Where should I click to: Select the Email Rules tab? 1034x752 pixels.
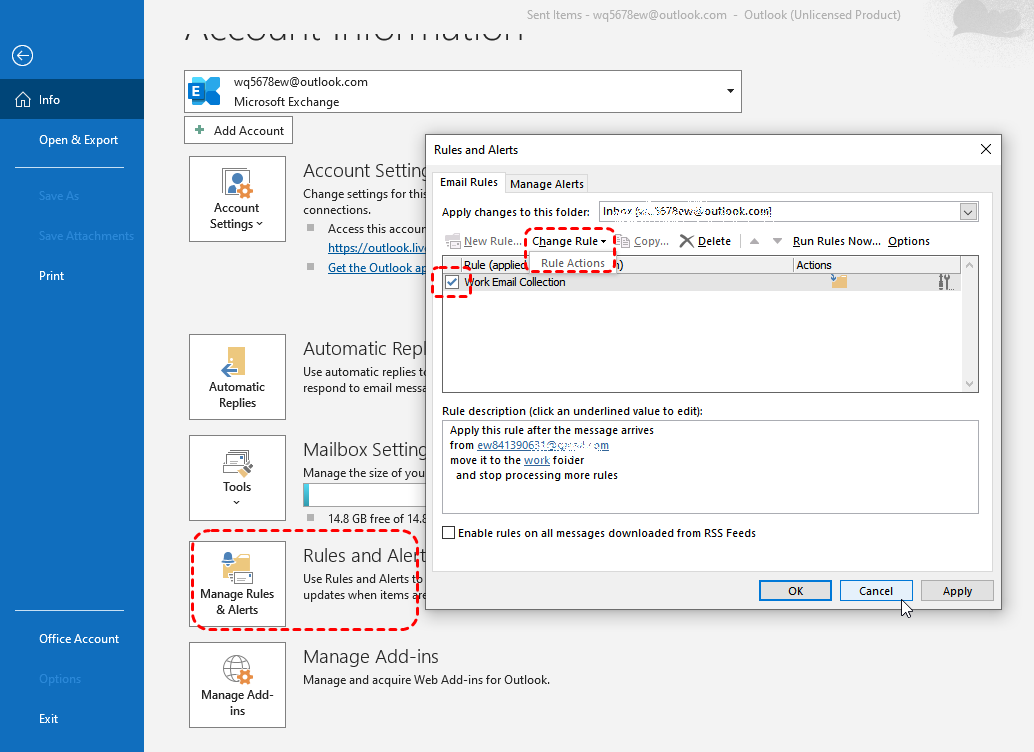(469, 182)
